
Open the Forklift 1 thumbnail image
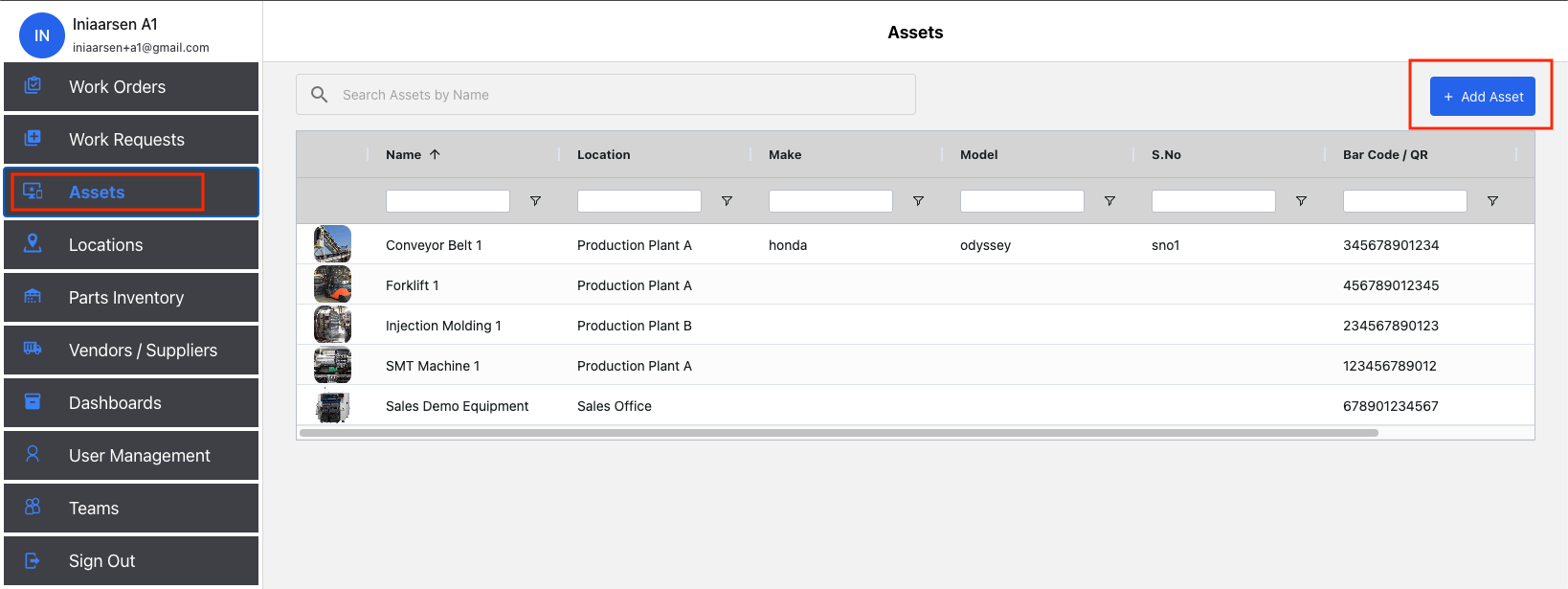[332, 284]
